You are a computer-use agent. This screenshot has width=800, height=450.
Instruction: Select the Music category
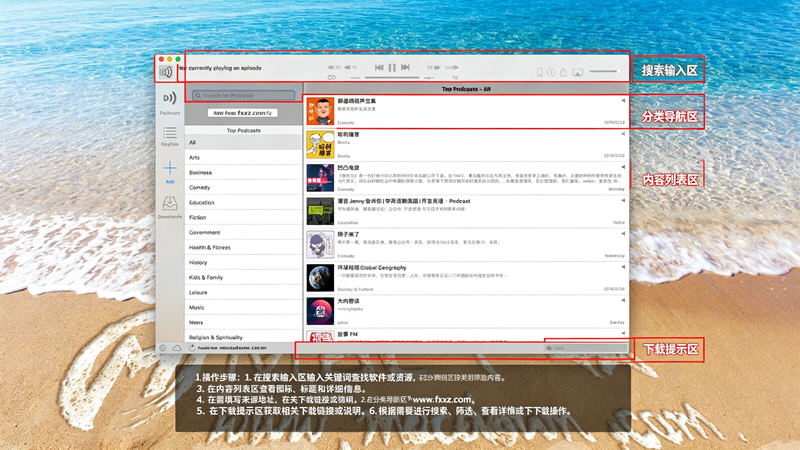(243, 307)
